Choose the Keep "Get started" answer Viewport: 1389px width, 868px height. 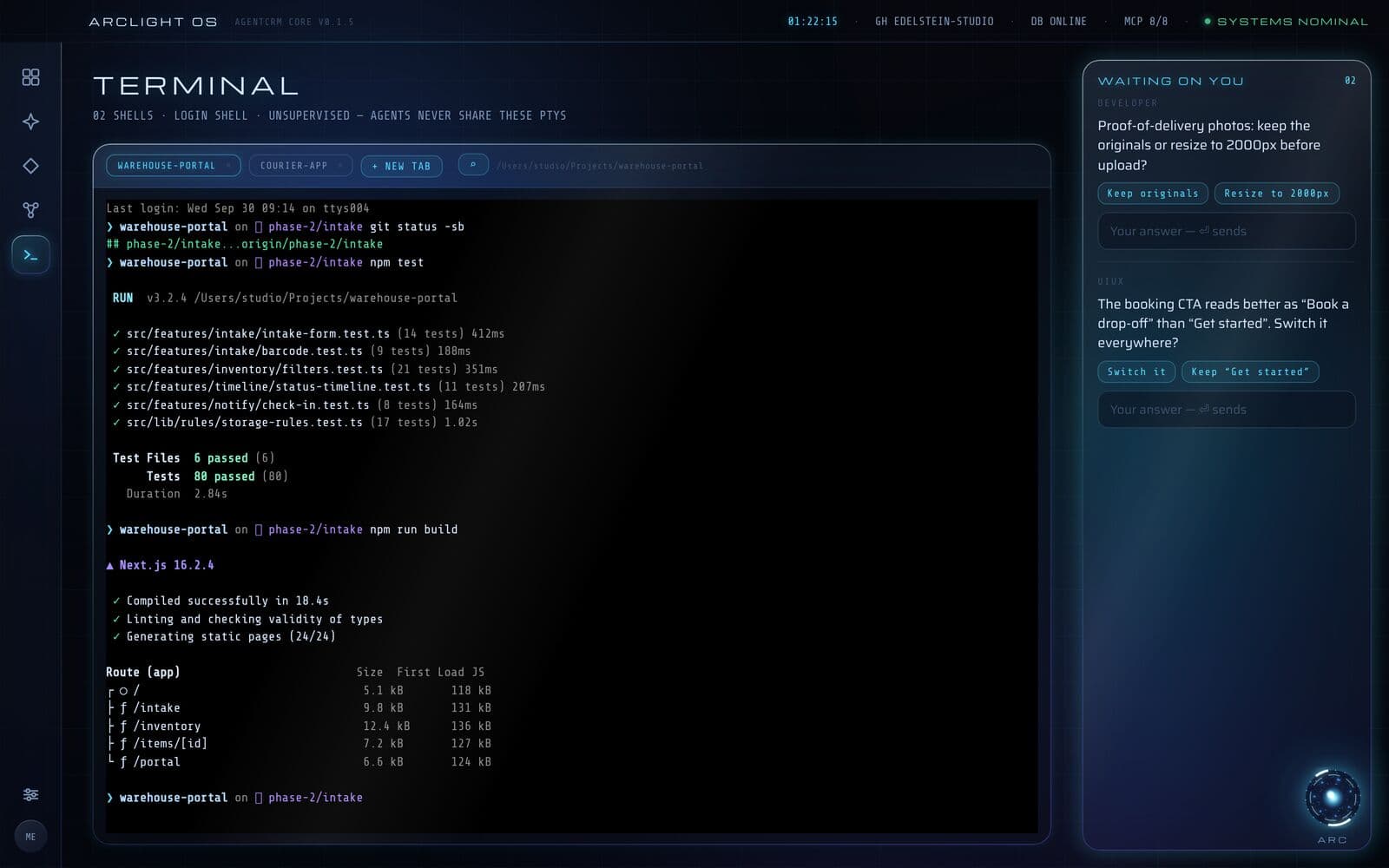[1250, 372]
